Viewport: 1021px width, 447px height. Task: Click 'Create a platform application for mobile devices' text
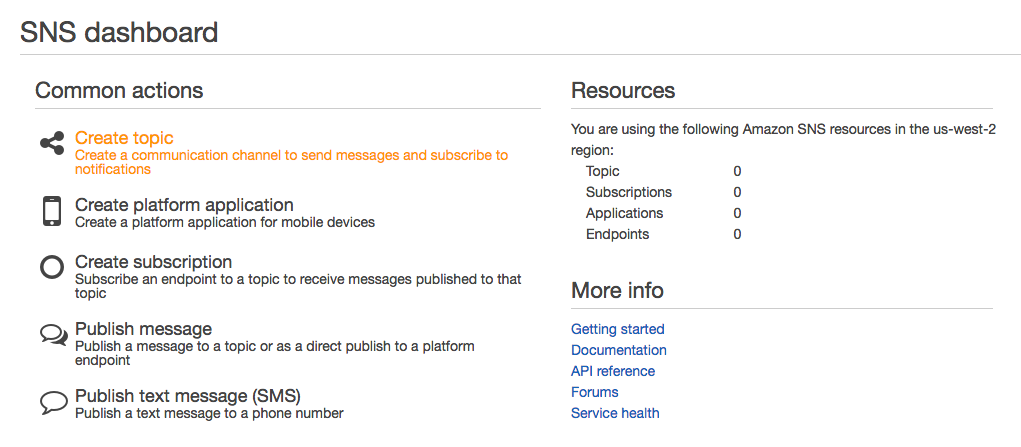coord(225,222)
